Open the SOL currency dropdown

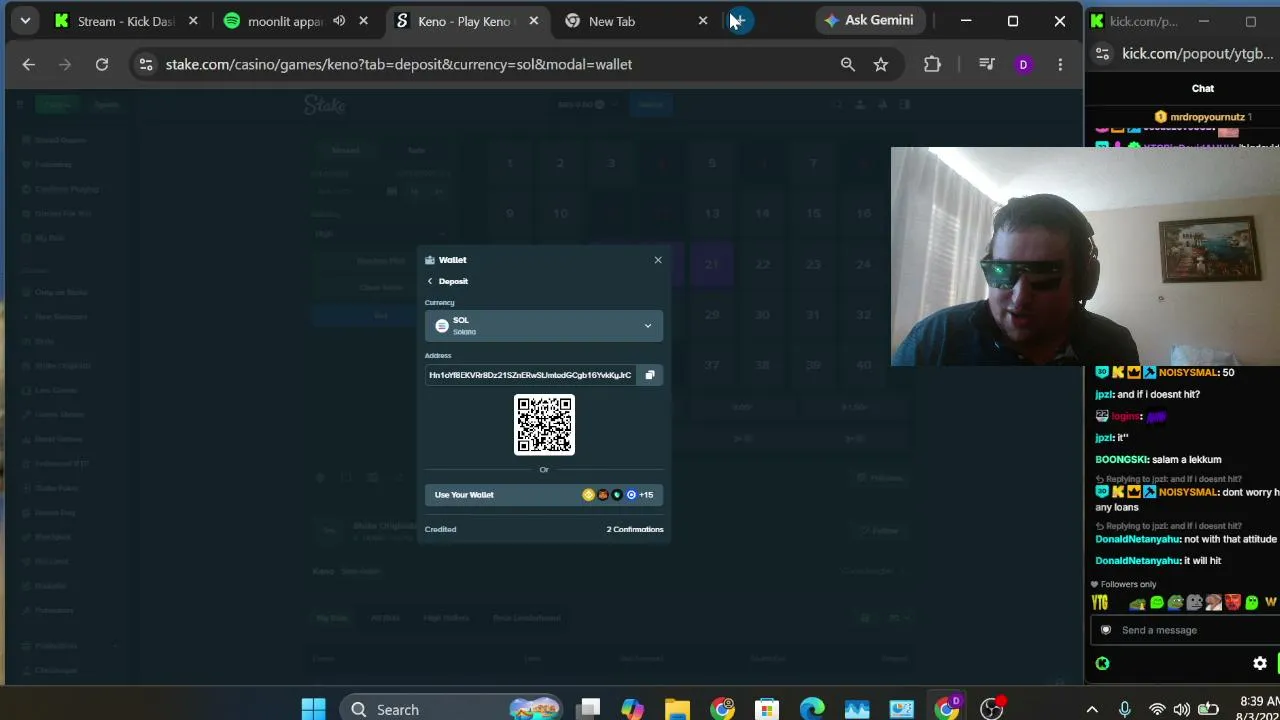544,326
